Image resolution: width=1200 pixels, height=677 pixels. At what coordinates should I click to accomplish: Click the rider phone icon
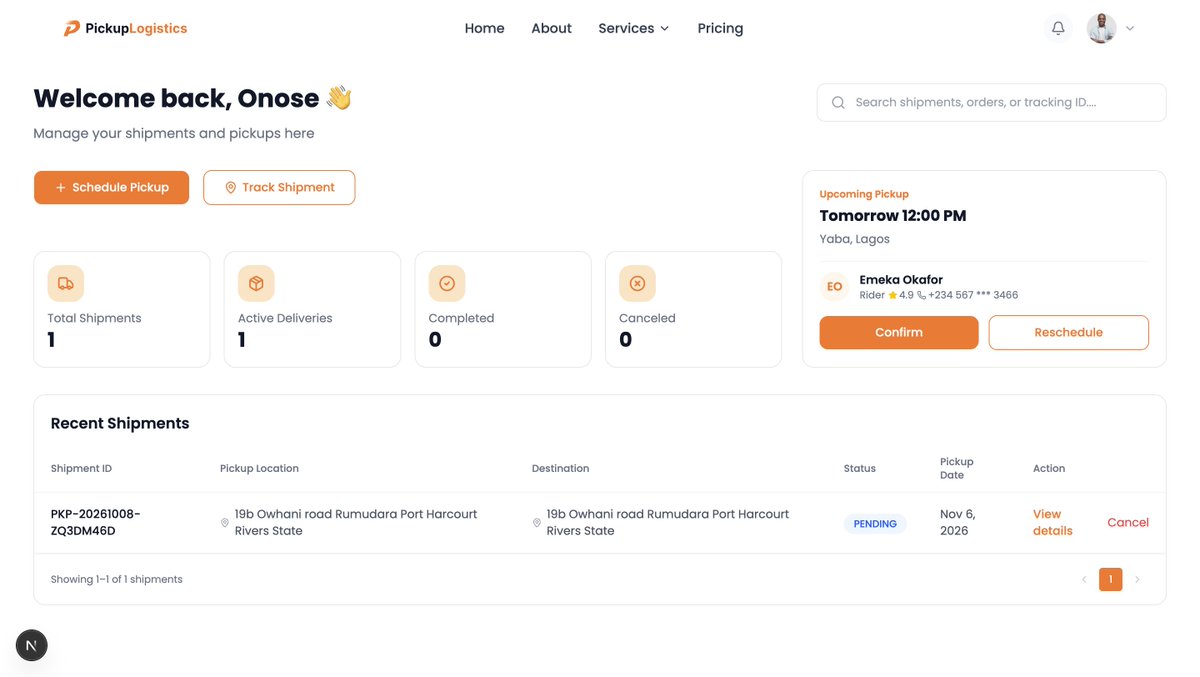[921, 295]
